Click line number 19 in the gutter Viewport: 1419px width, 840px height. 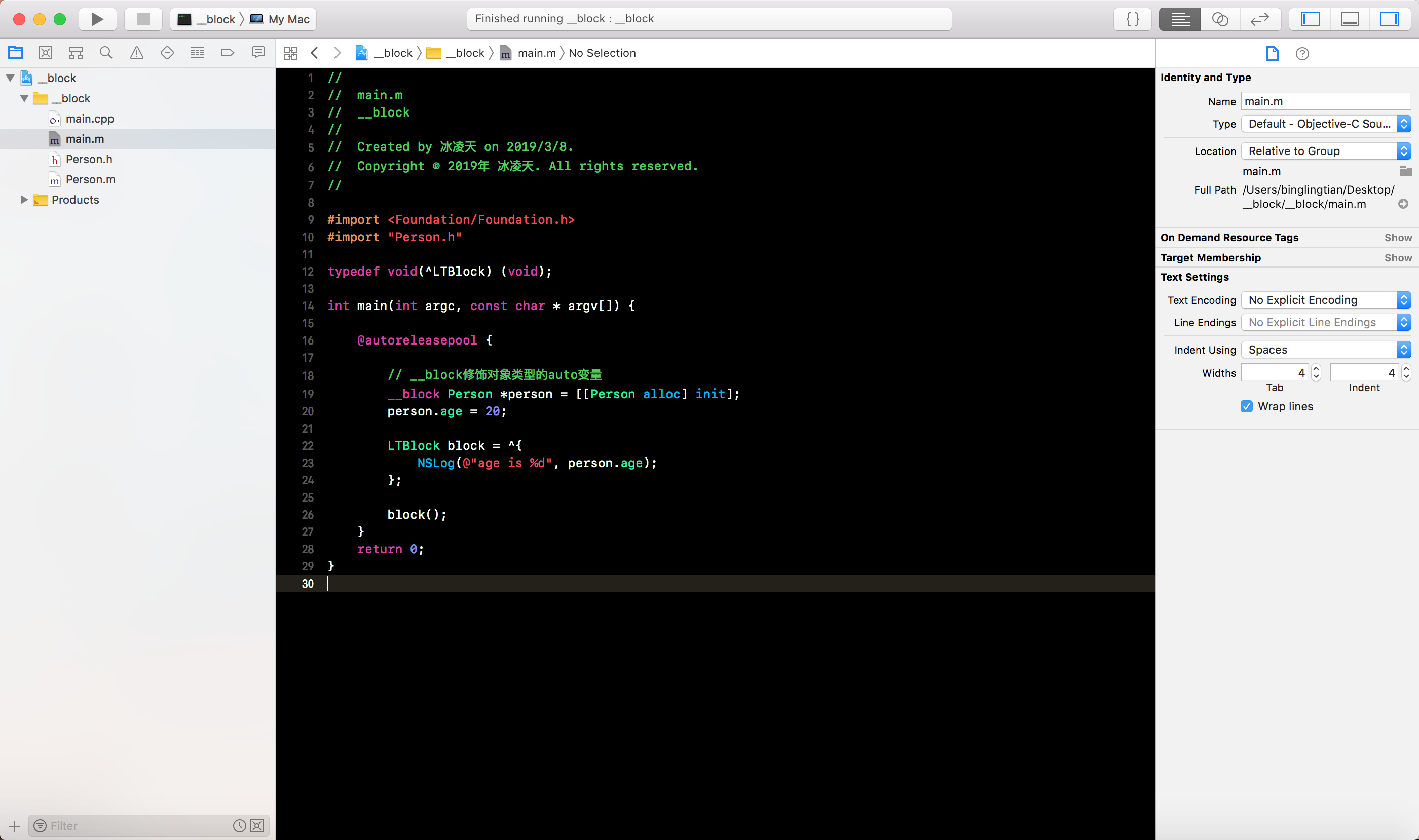tap(308, 394)
